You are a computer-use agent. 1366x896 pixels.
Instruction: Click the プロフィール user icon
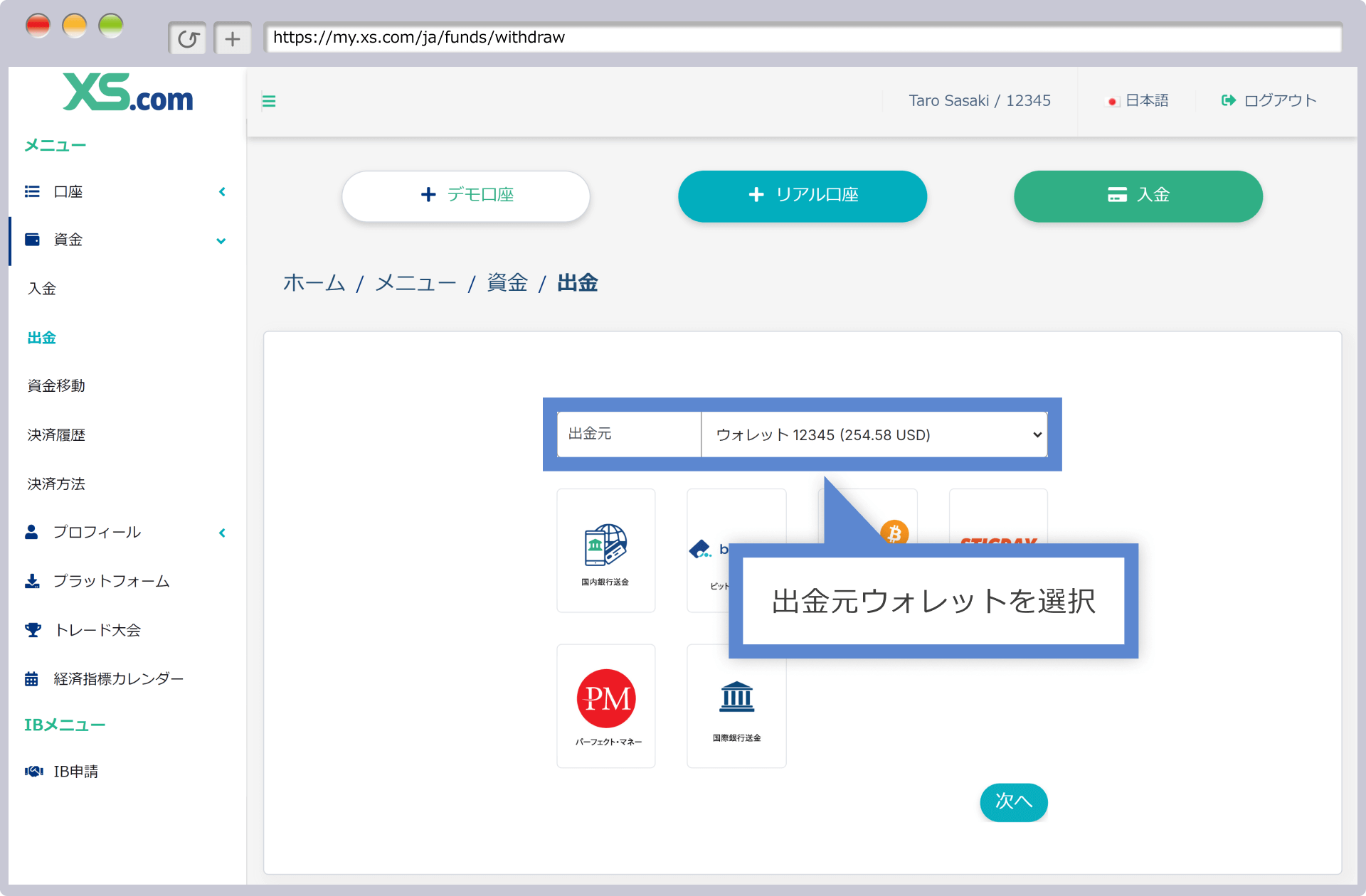(31, 532)
